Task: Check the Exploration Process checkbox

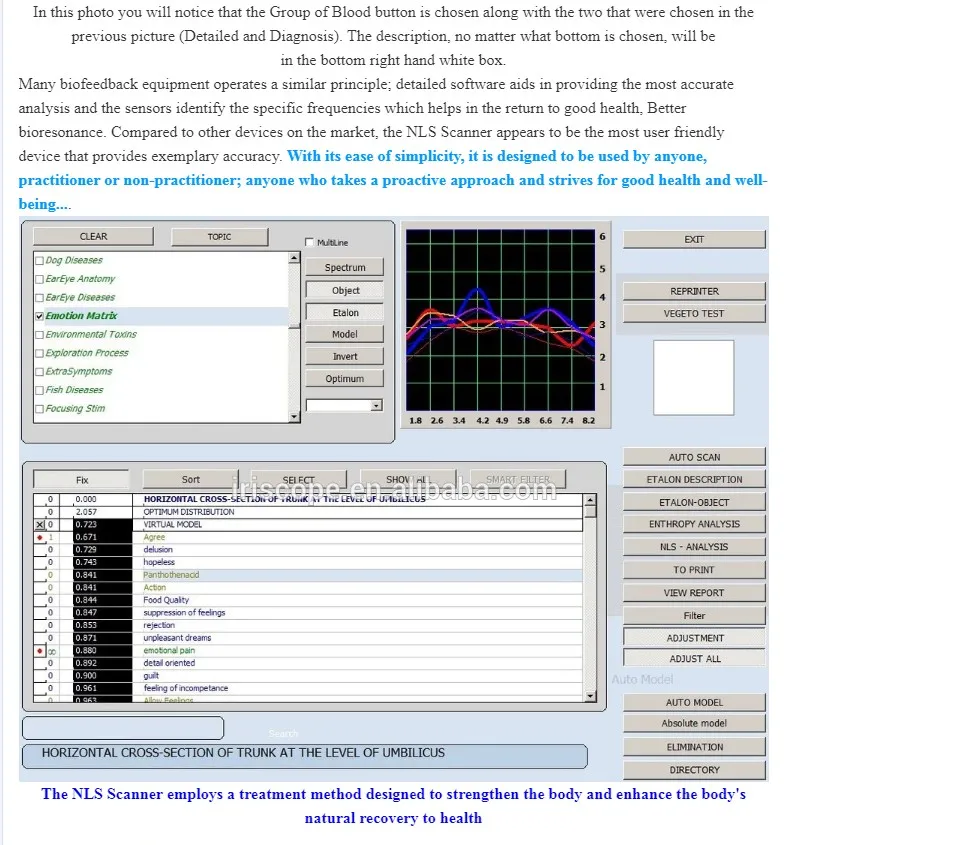Action: (x=40, y=353)
